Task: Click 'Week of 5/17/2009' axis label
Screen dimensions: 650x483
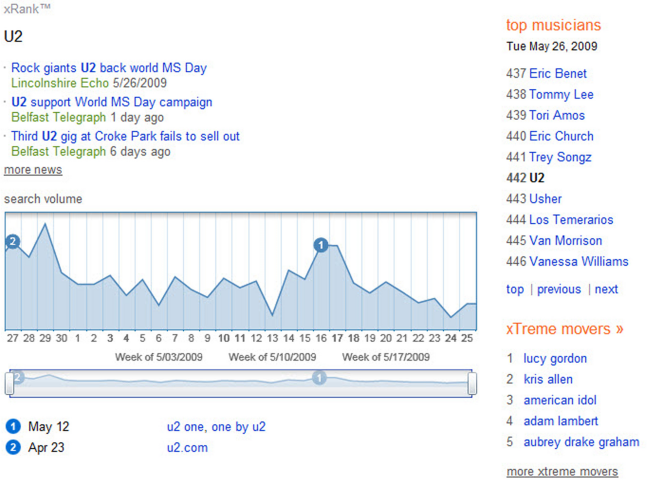Action: pos(386,357)
